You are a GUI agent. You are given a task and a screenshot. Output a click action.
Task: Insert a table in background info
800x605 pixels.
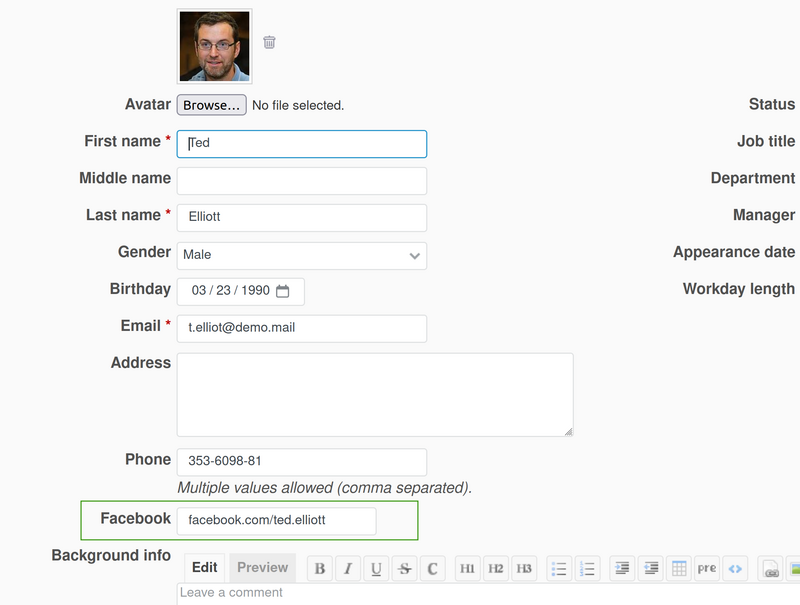coord(679,569)
